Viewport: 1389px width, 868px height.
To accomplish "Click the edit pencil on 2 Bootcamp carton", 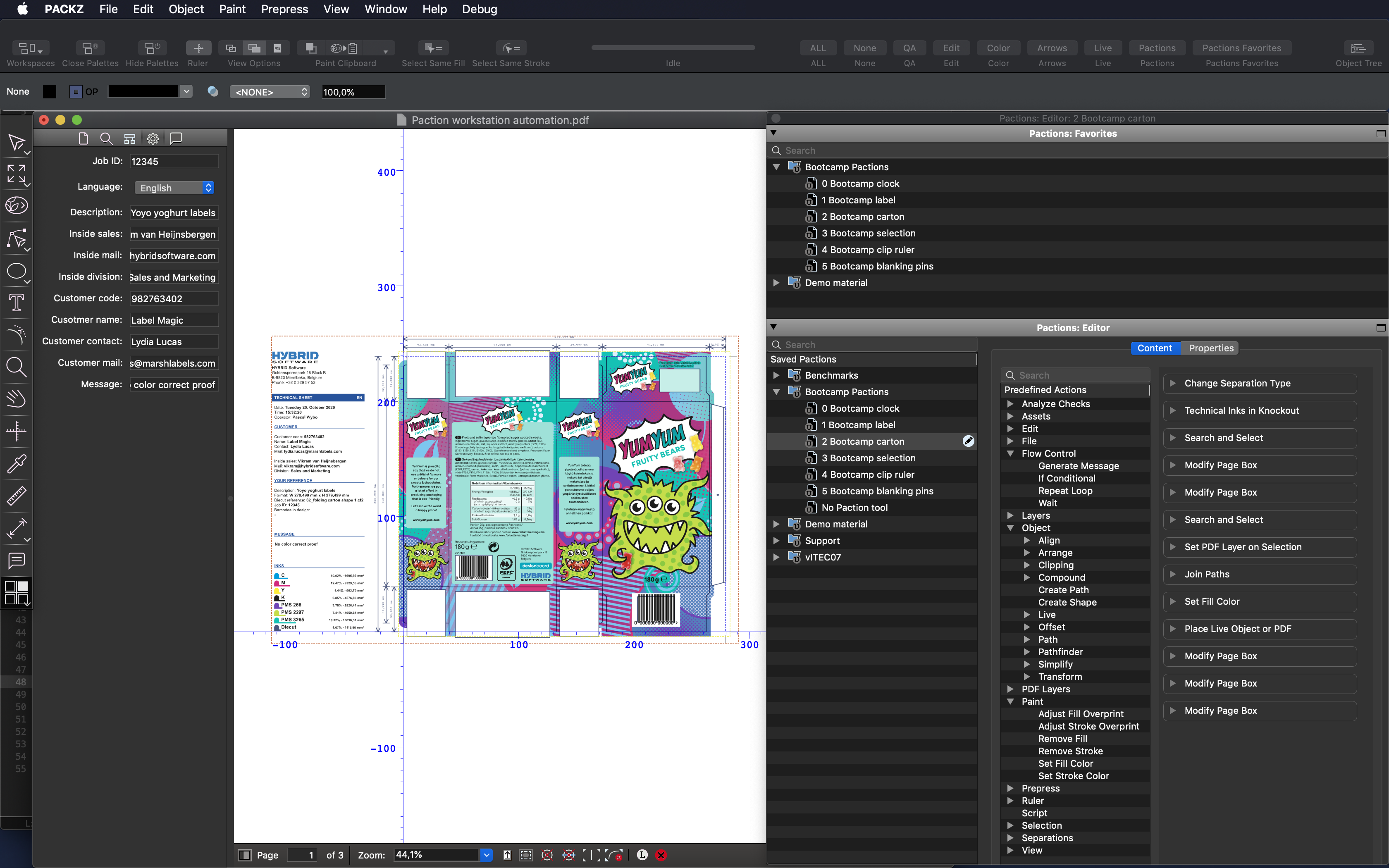I will point(968,441).
